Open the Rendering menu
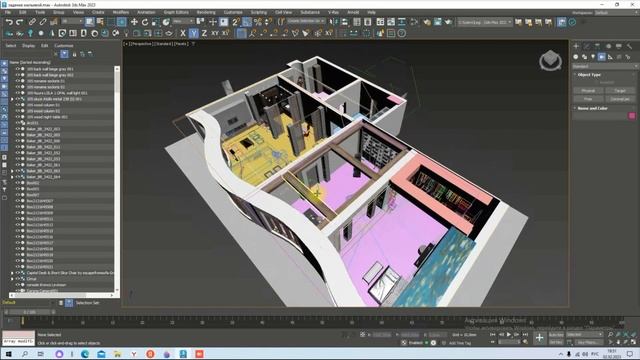This screenshot has height=360, width=640. click(206, 12)
